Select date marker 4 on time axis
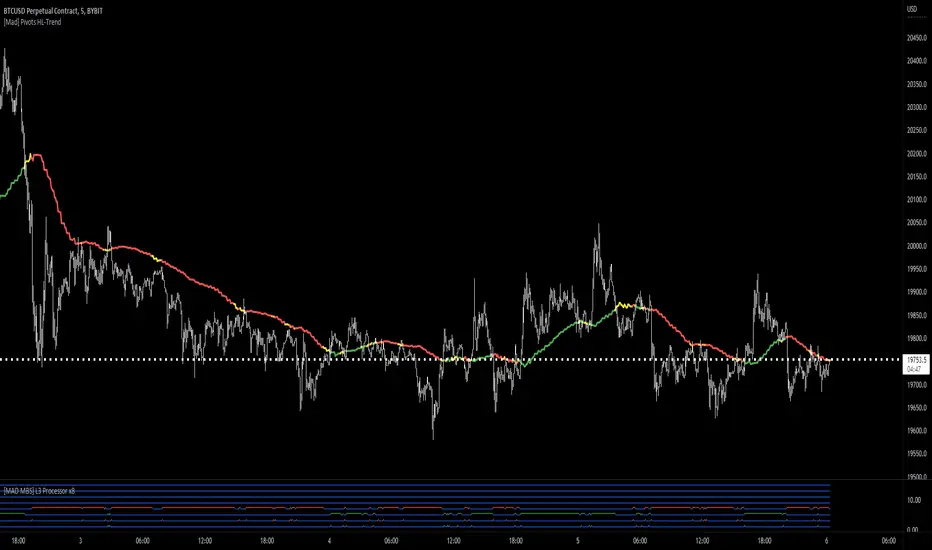 tap(330, 541)
